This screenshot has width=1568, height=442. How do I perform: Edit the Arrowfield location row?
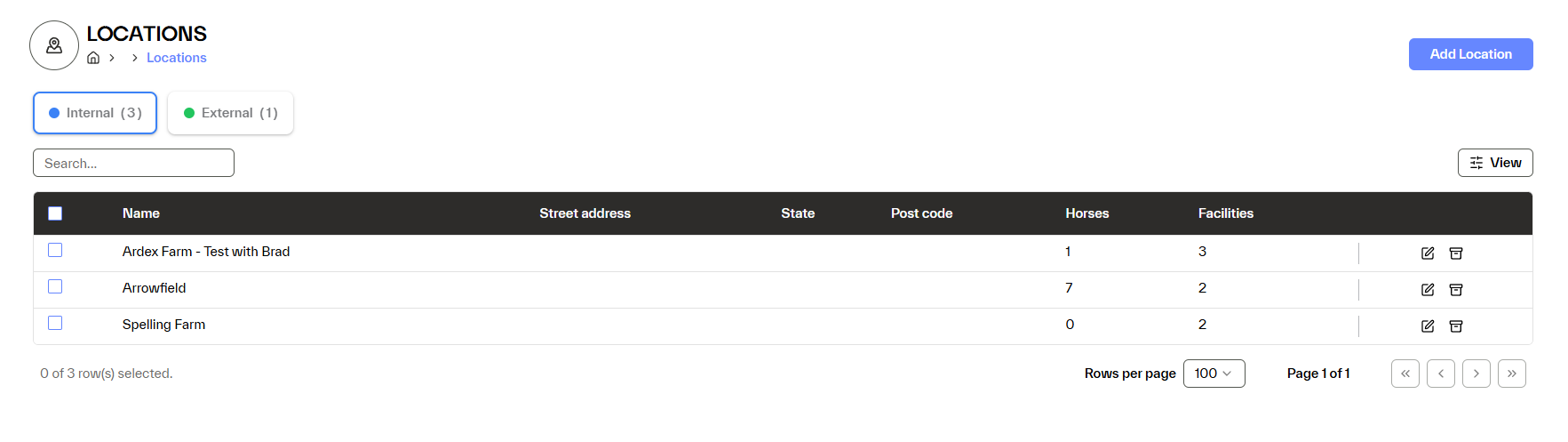click(1428, 290)
